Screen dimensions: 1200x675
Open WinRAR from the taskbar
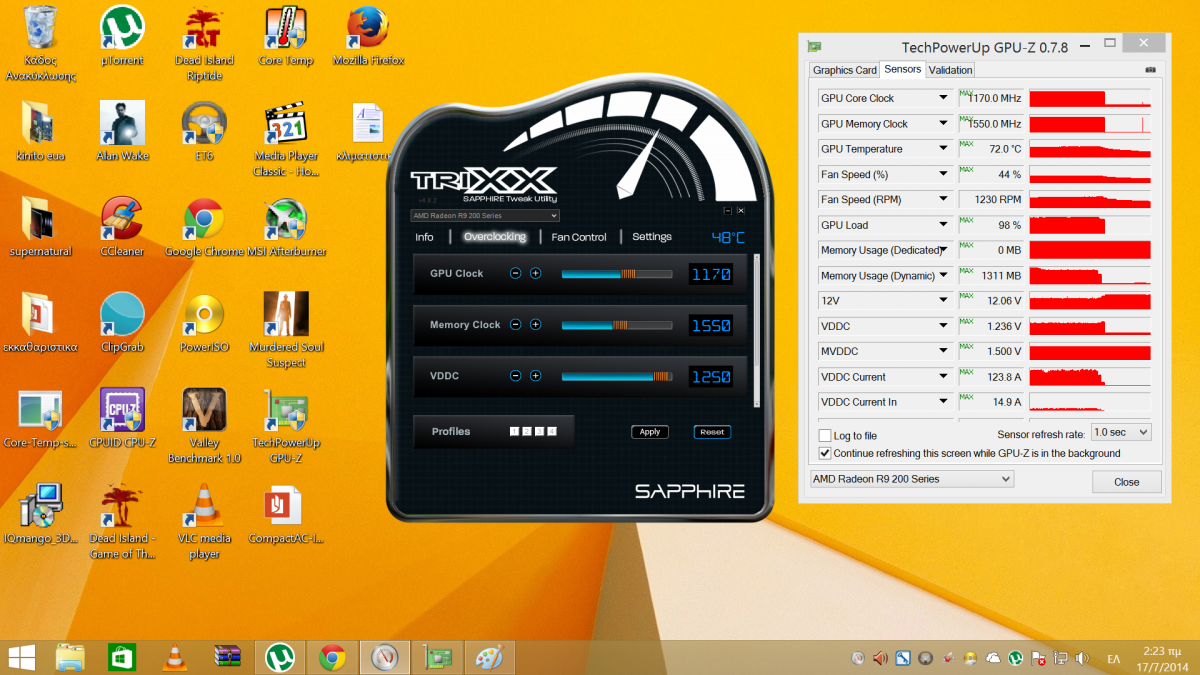[228, 657]
